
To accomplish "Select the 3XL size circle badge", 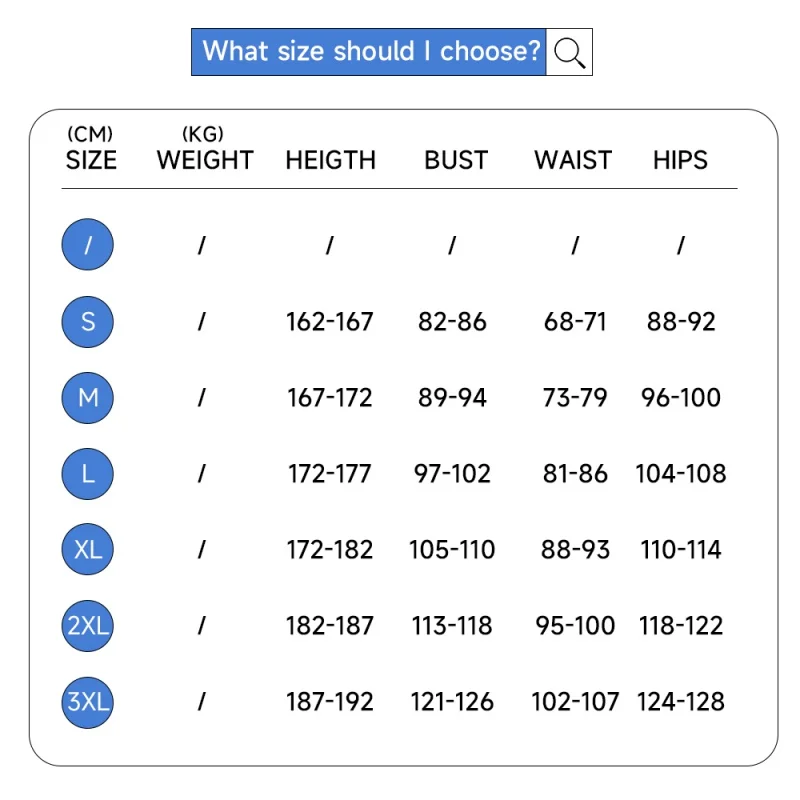I will (x=88, y=702).
